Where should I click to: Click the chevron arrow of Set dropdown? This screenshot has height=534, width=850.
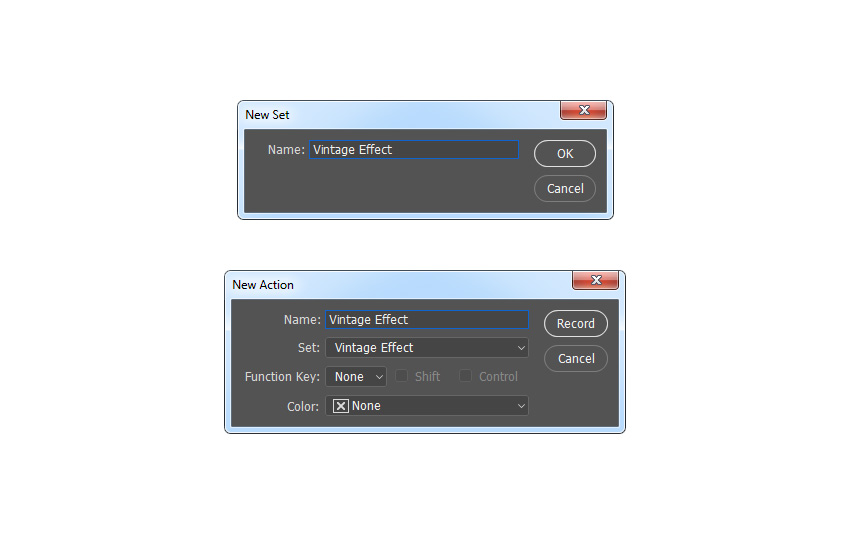(x=521, y=348)
